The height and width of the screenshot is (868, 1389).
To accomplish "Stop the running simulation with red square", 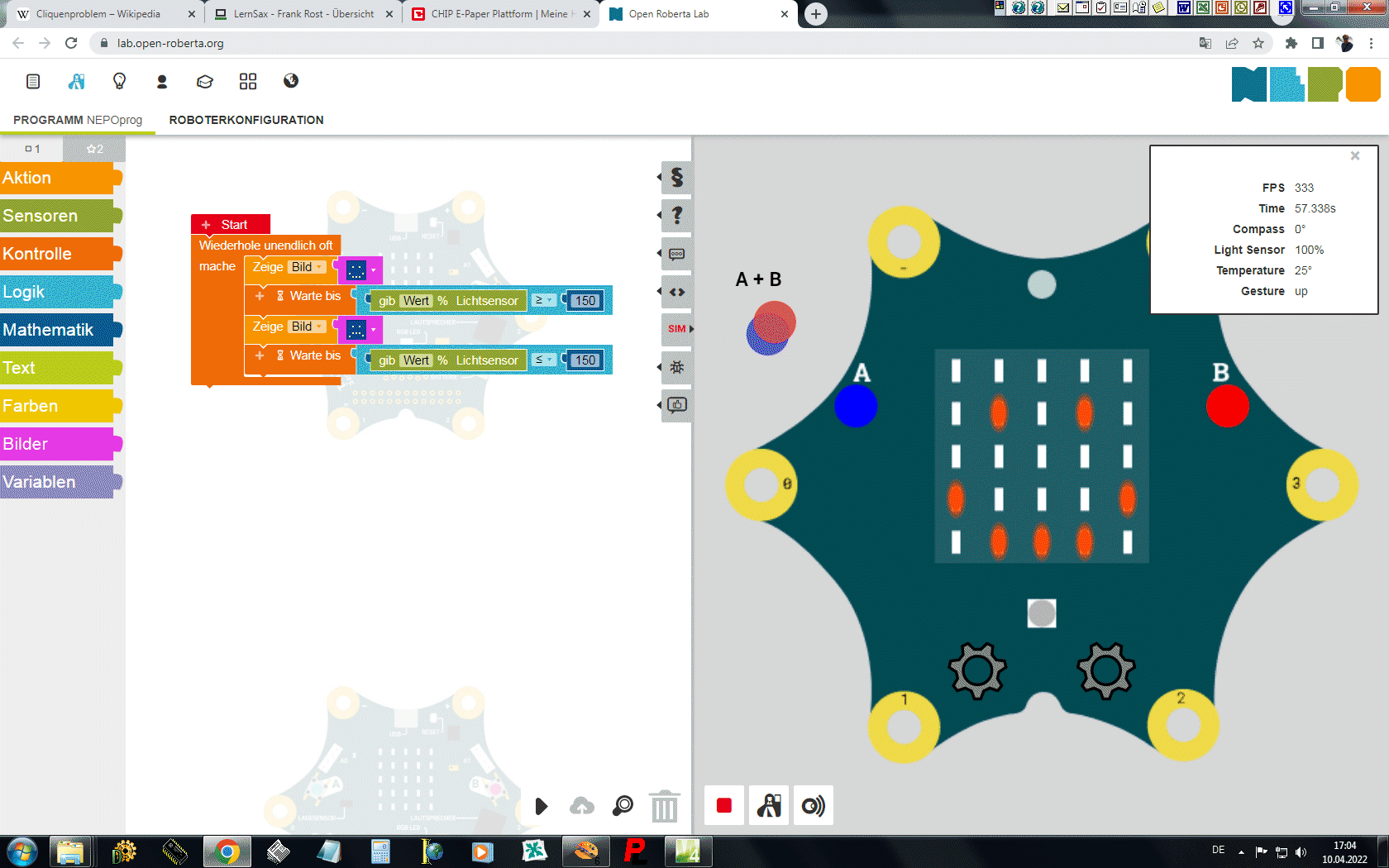I will click(723, 805).
